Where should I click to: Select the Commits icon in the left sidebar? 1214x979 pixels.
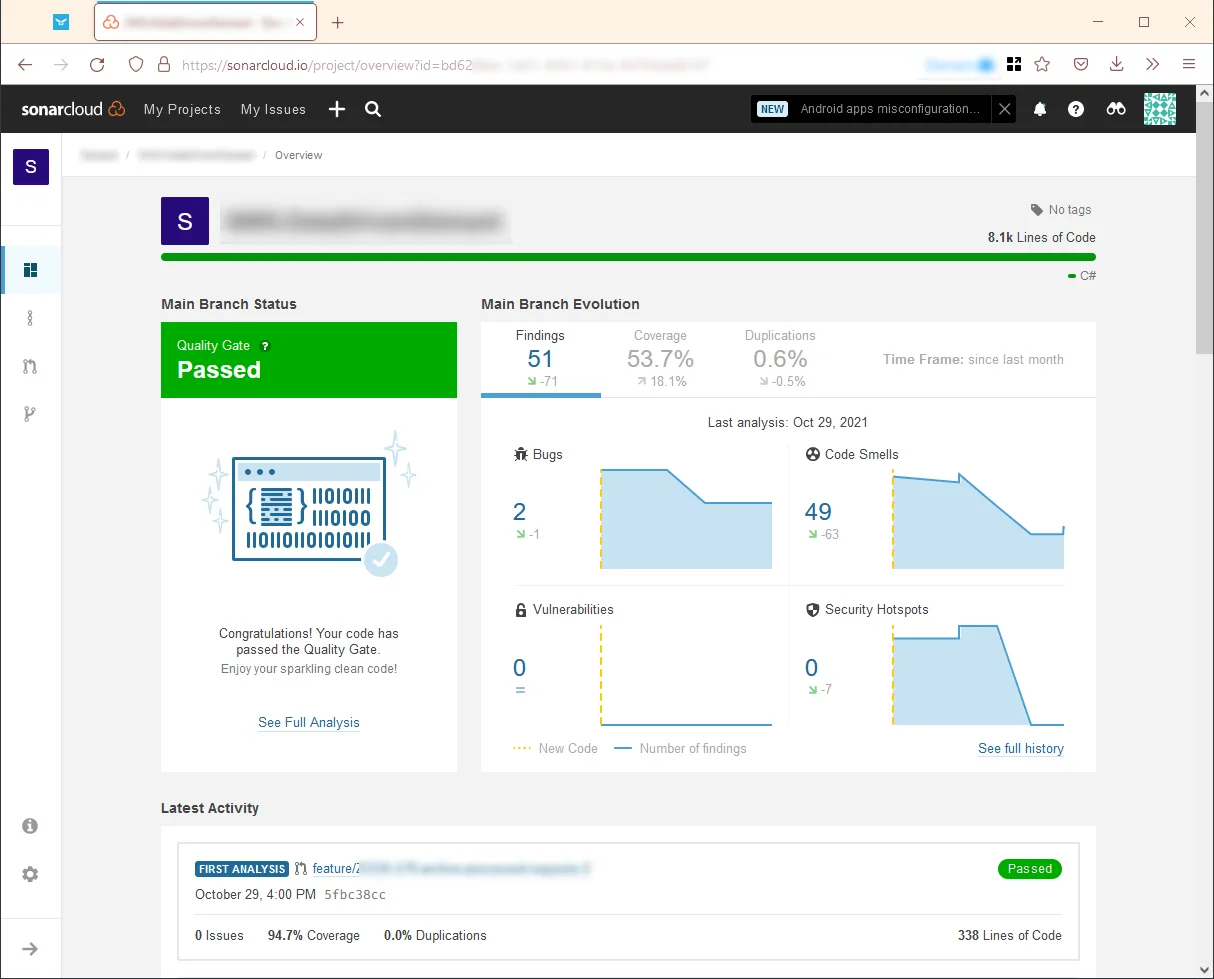tap(30, 318)
